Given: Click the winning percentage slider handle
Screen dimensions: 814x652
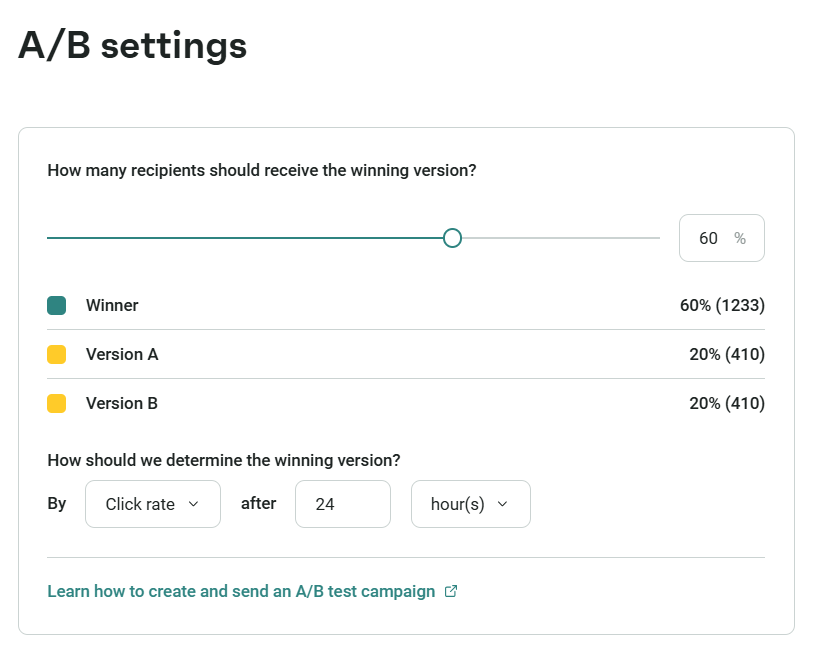Looking at the screenshot, I should tap(452, 238).
